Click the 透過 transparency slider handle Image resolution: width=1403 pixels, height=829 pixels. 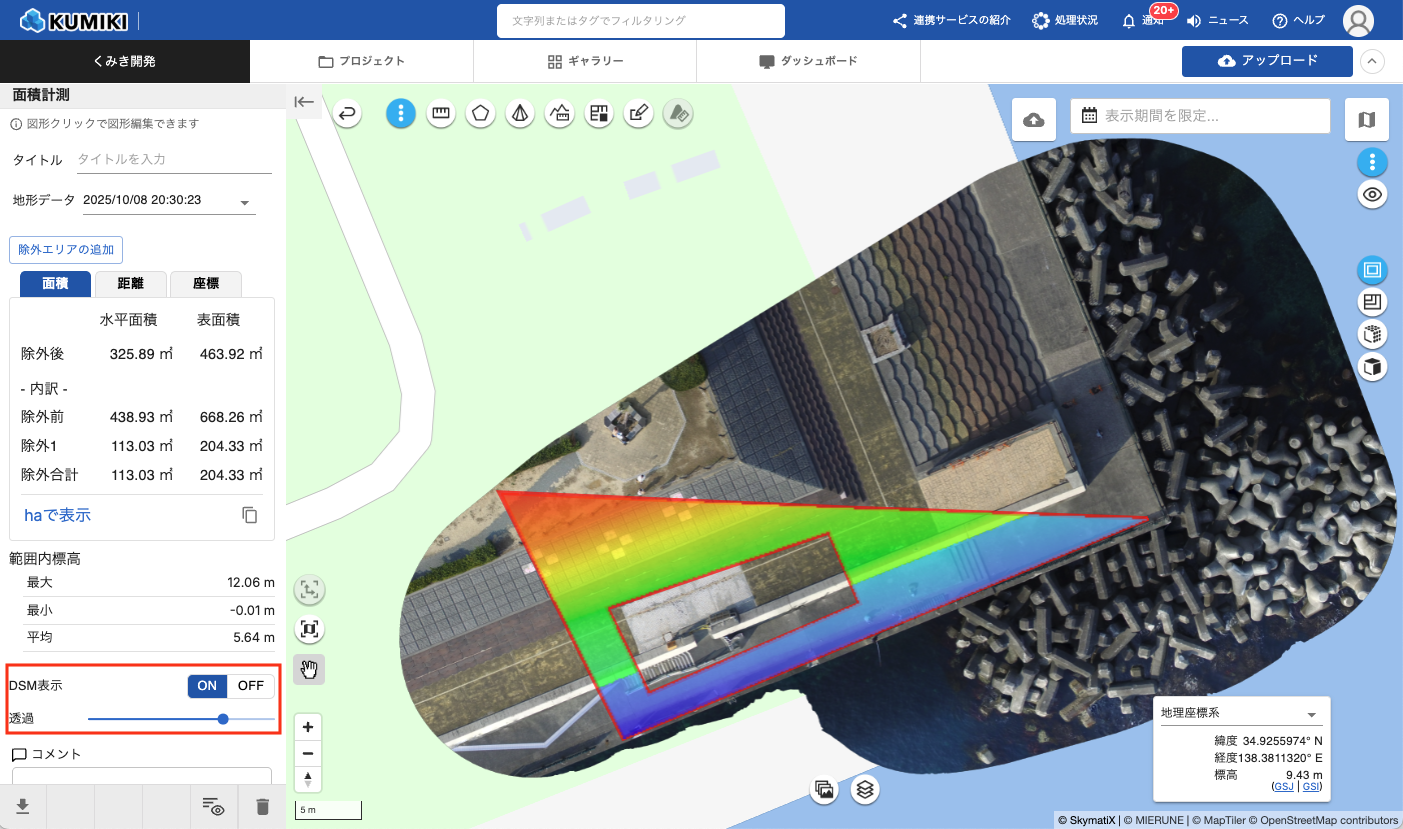(223, 718)
